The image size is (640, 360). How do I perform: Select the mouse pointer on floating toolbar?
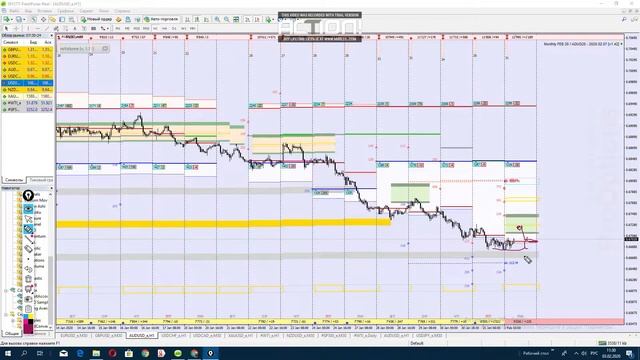[28, 219]
